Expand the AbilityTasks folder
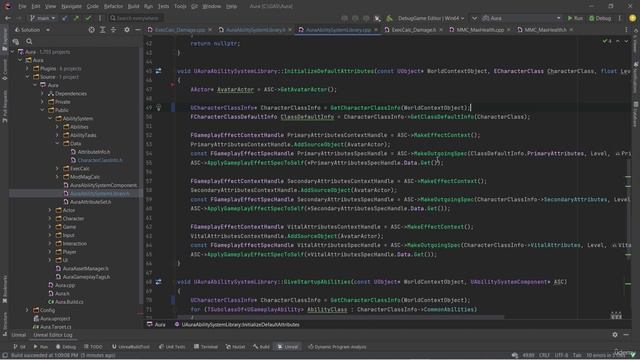 tap(58, 135)
